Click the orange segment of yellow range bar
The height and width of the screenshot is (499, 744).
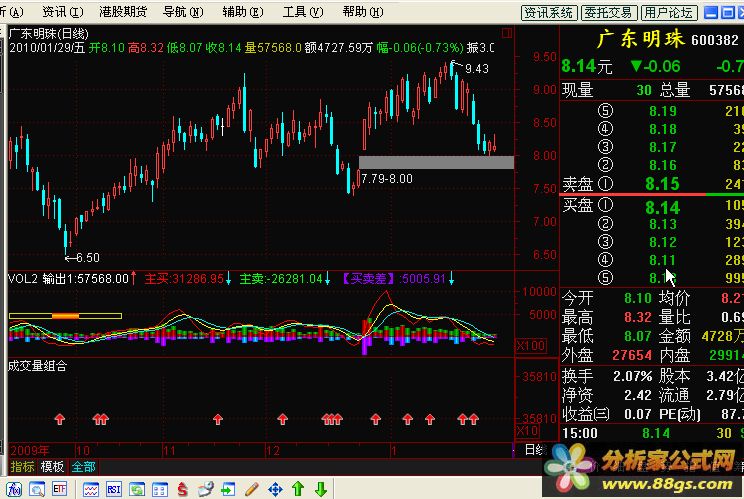[x=65, y=316]
